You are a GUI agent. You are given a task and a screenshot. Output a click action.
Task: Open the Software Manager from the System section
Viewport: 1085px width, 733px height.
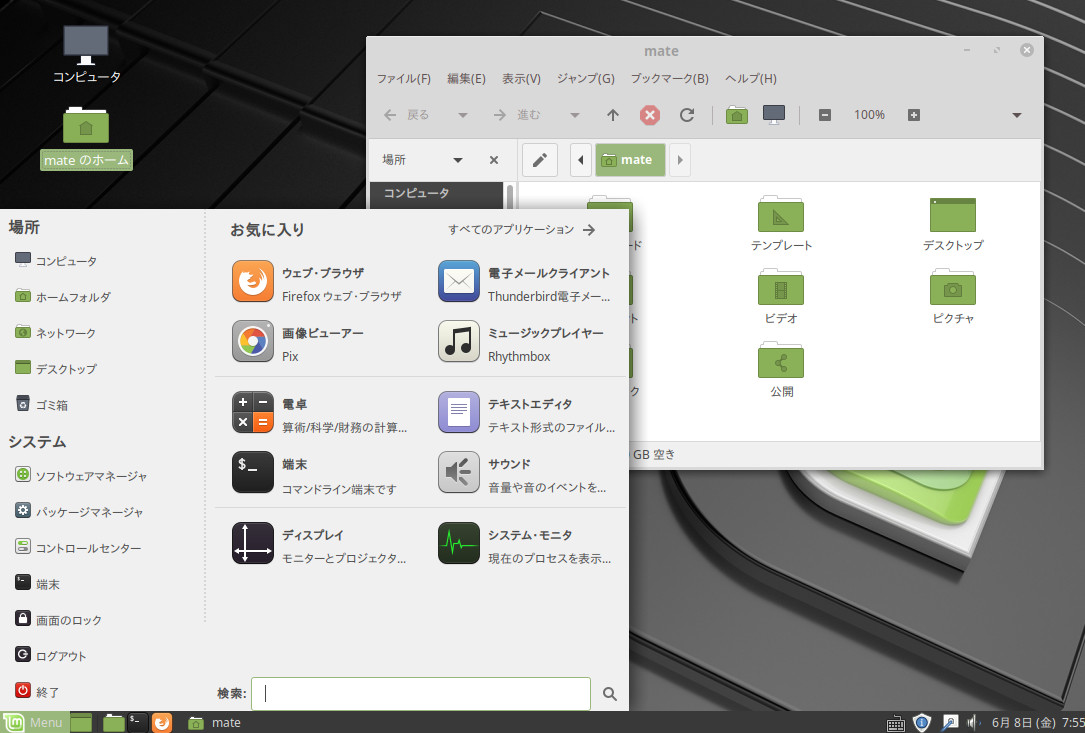(x=96, y=475)
